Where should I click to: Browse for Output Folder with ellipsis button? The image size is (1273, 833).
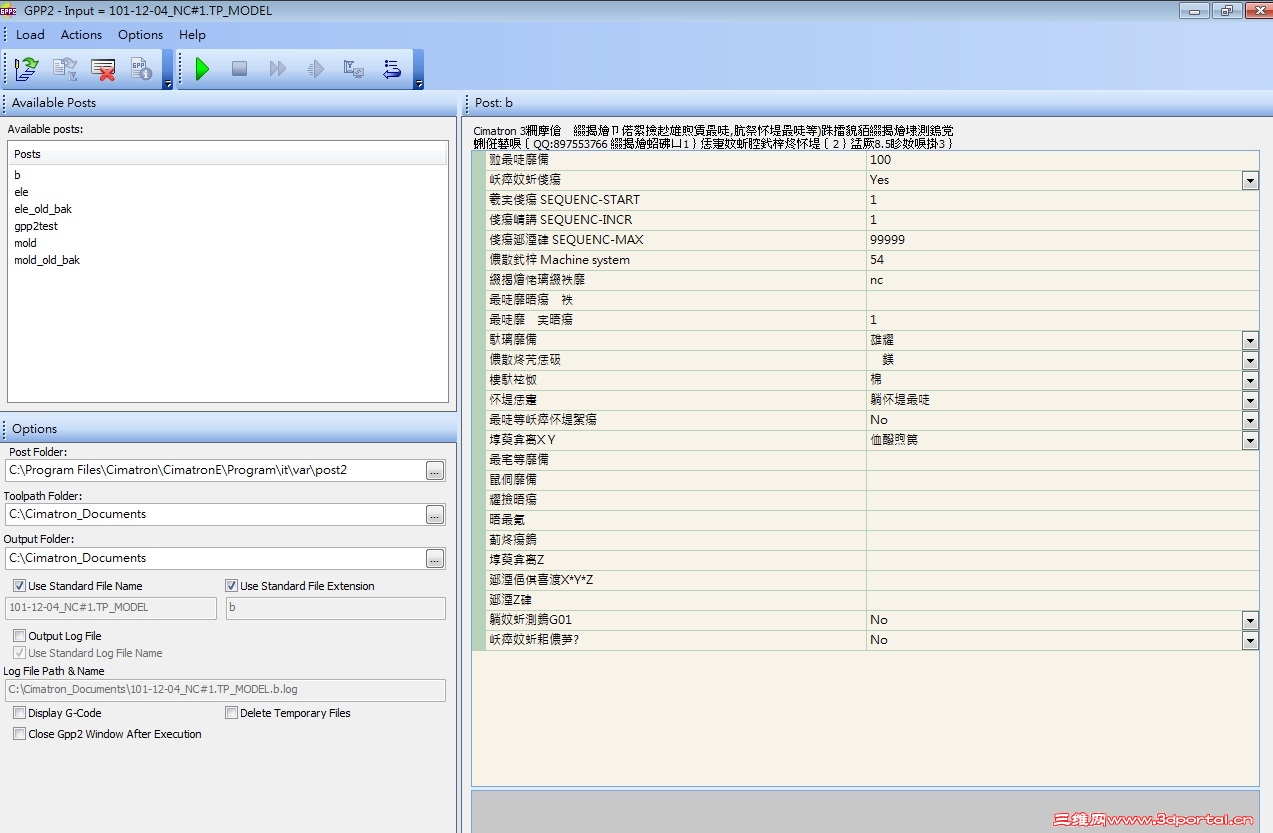coord(435,558)
